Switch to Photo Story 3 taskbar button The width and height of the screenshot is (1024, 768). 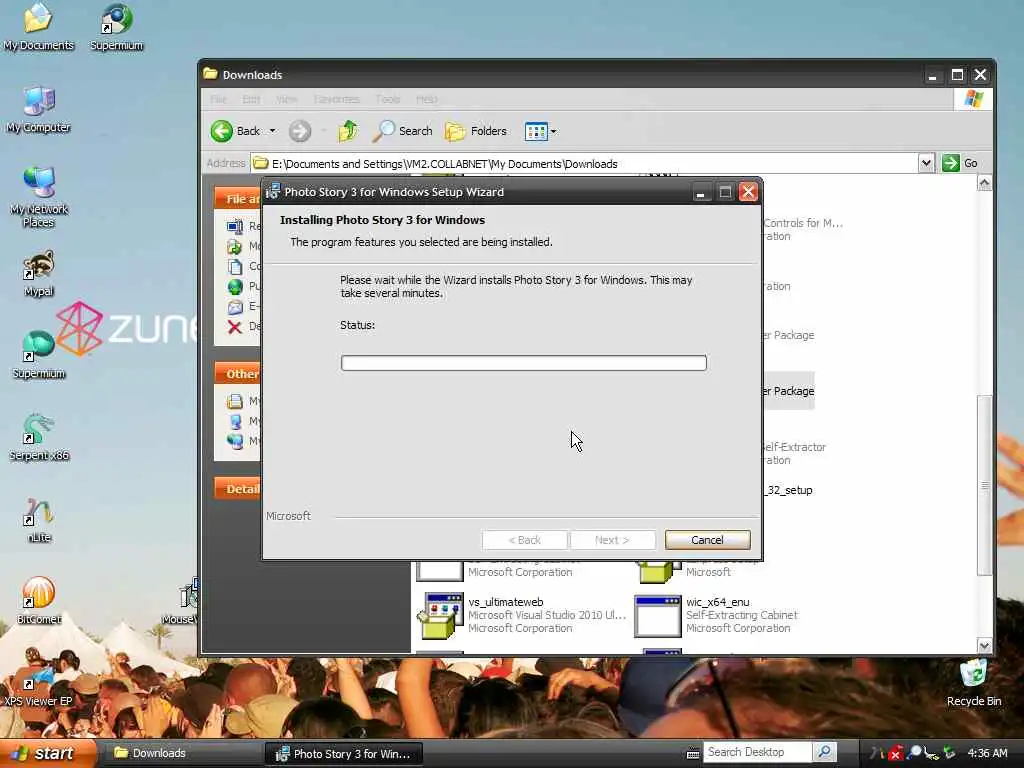[x=344, y=754]
